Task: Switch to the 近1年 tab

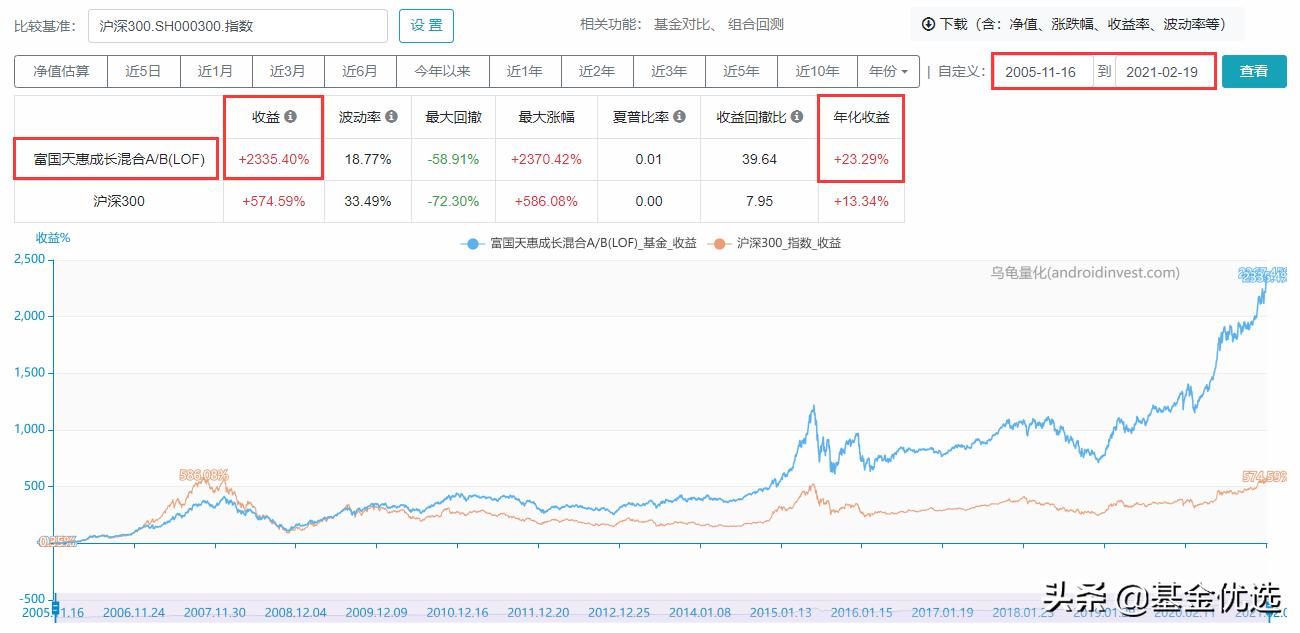Action: click(525, 71)
